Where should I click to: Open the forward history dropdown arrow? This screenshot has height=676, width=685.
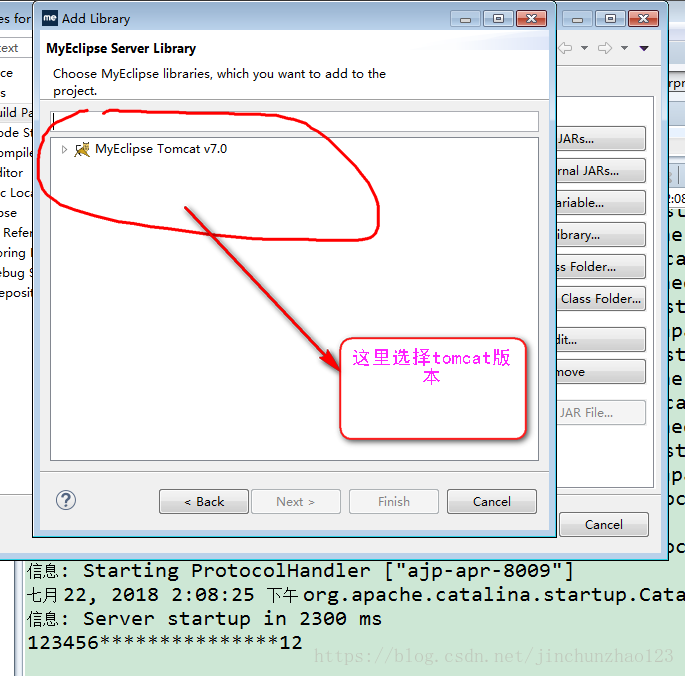(x=625, y=48)
